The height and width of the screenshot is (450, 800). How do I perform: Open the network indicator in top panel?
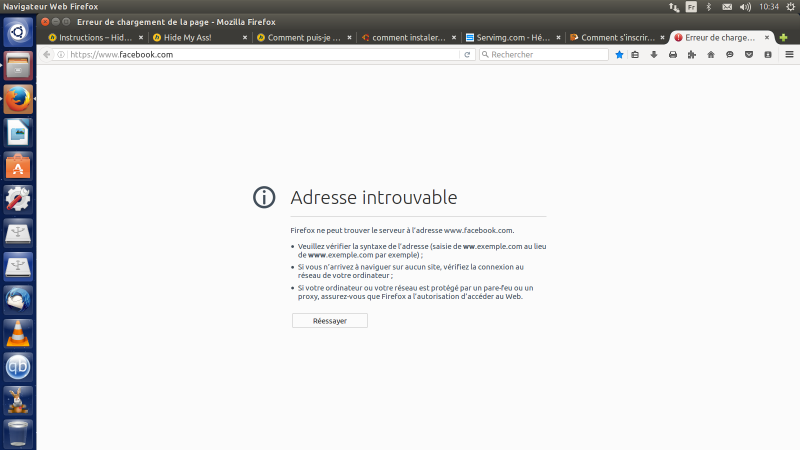[674, 7]
